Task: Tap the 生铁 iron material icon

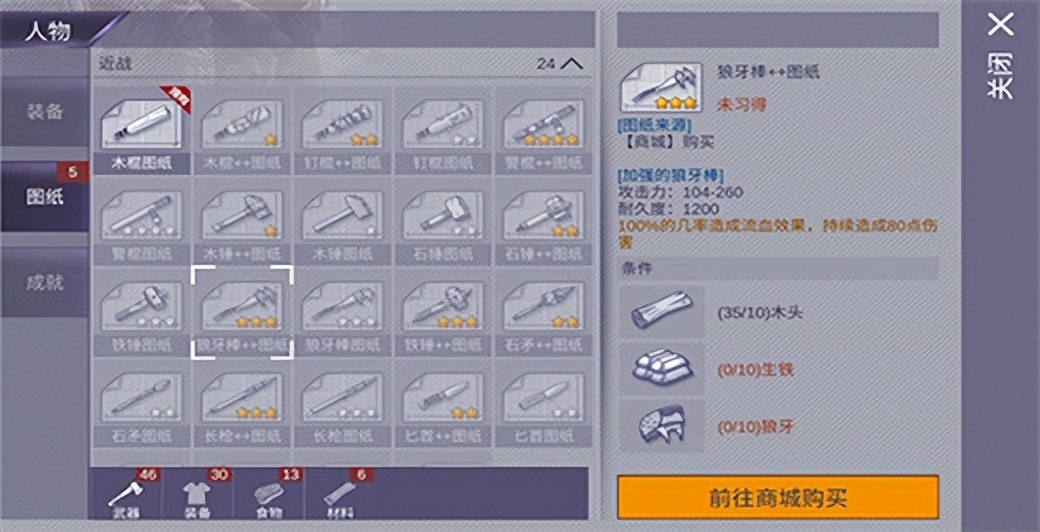Action: [662, 369]
